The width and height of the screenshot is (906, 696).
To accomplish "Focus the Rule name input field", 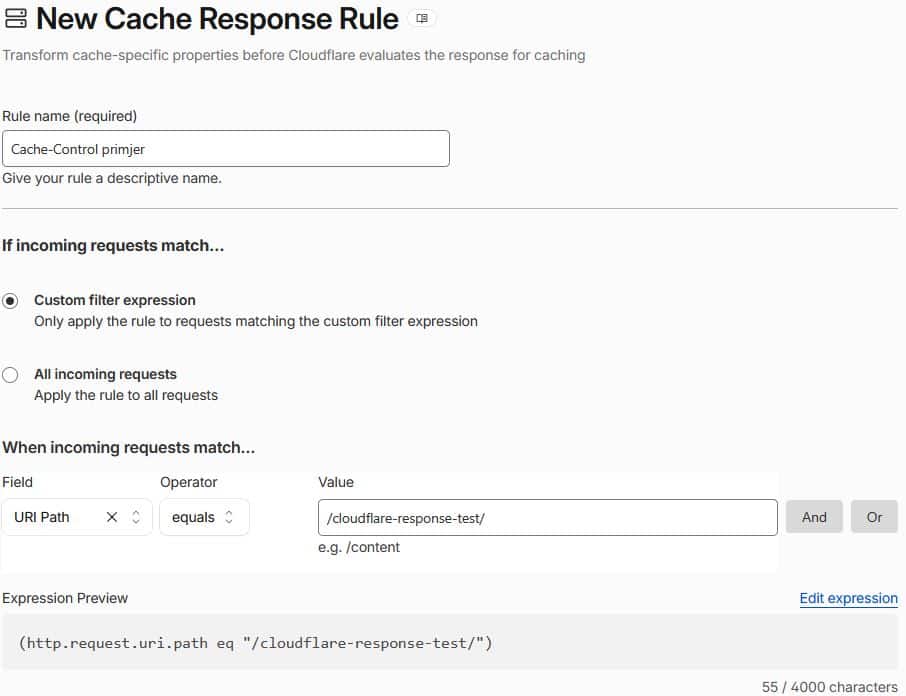I will tap(226, 148).
